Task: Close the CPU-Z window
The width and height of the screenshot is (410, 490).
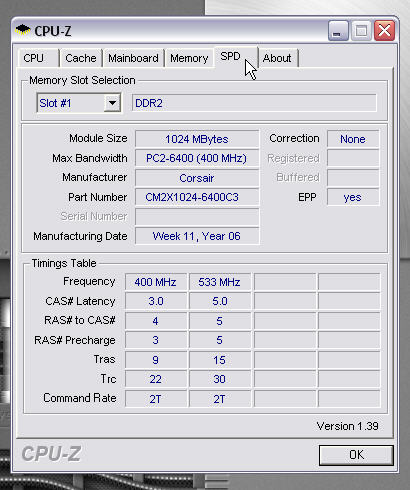Action: pos(385,31)
